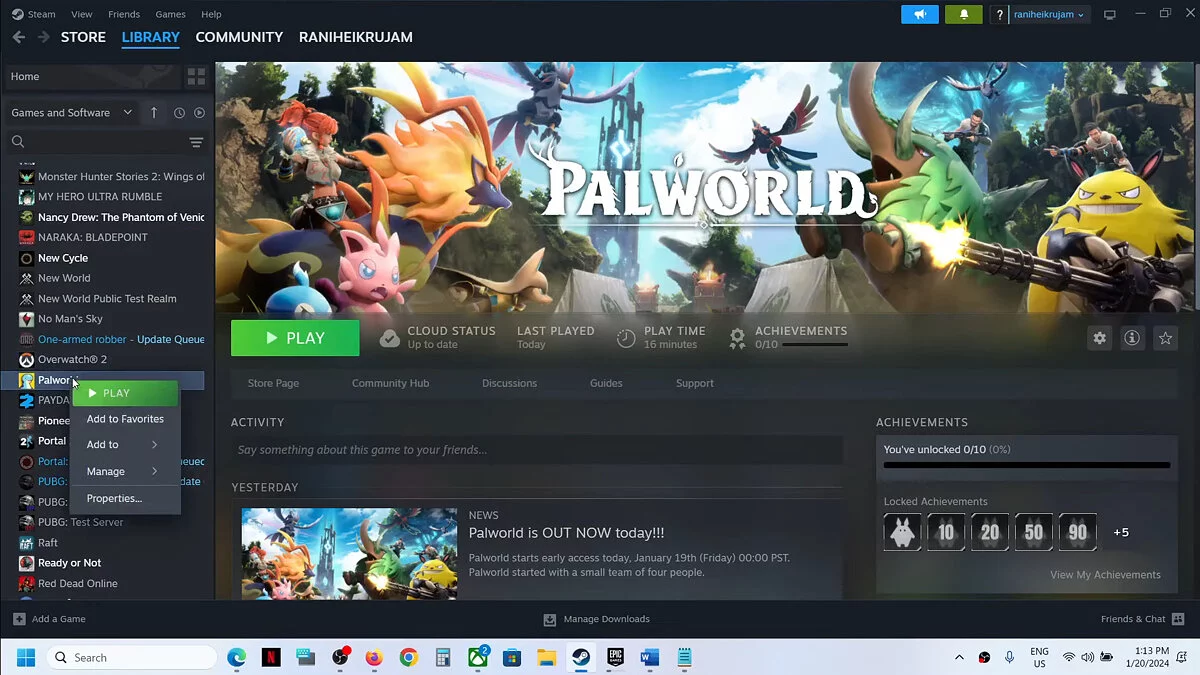Go to the STORE tab
The height and width of the screenshot is (675, 1200).
click(x=83, y=37)
